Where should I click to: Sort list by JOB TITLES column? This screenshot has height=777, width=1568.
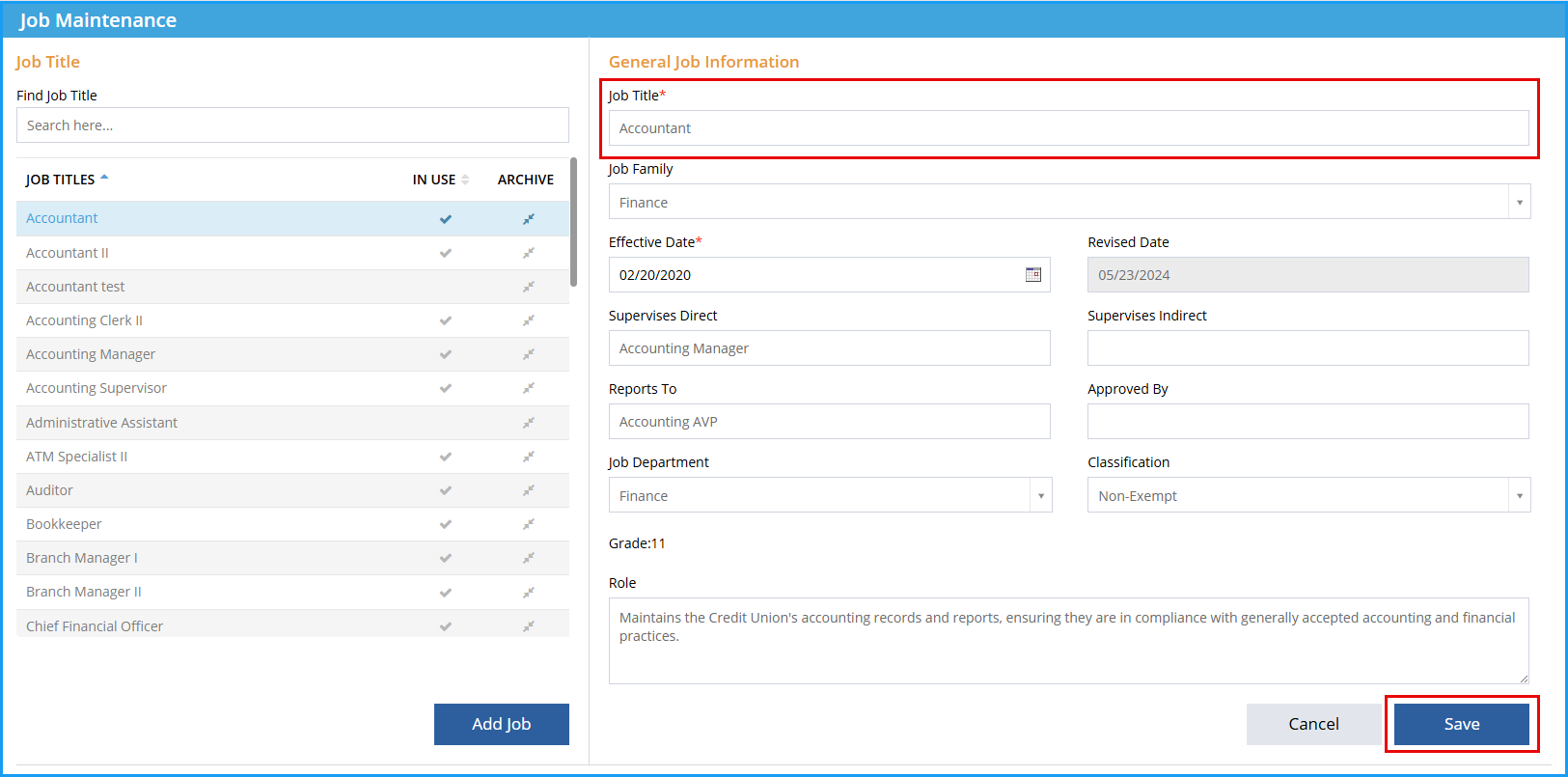point(67,180)
